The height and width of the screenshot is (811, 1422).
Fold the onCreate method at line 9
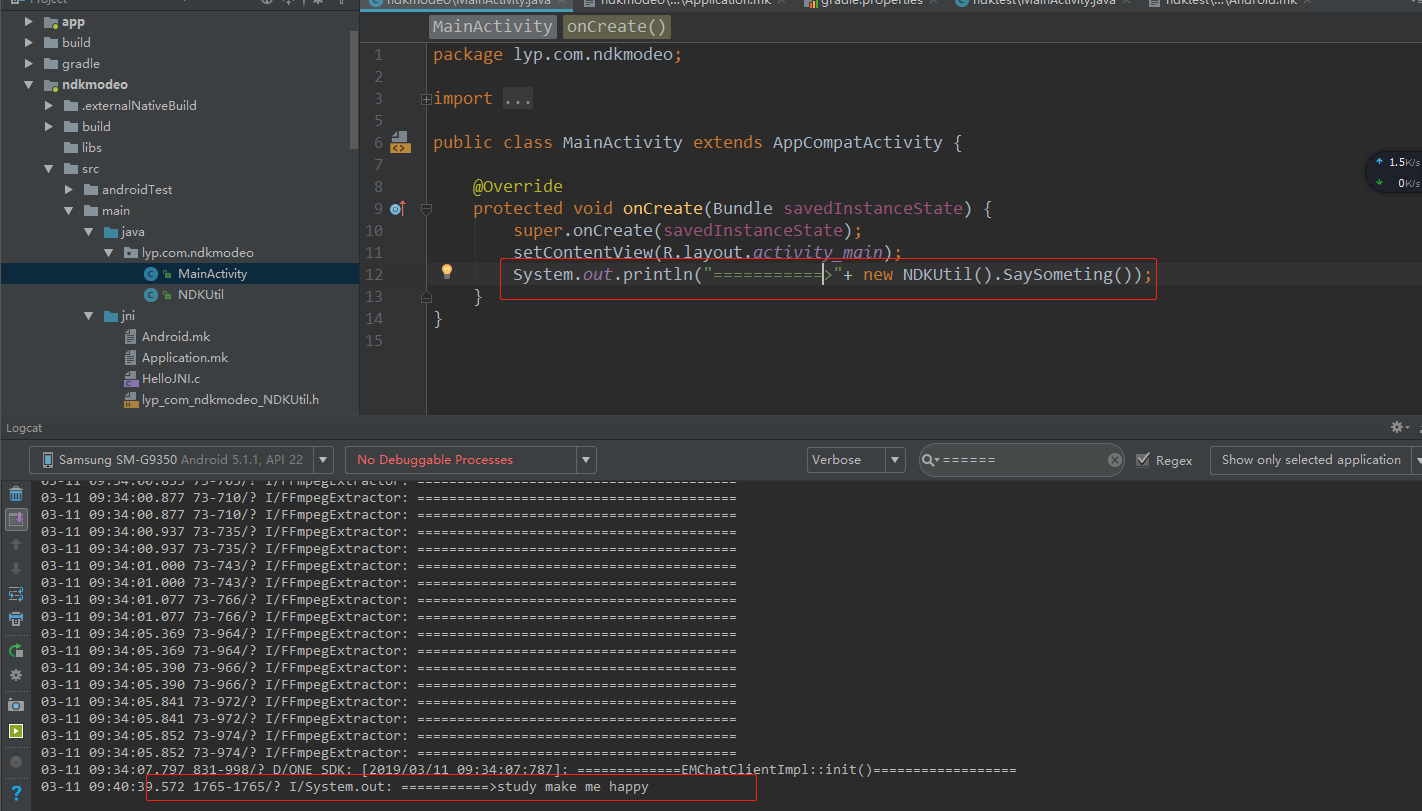point(426,208)
